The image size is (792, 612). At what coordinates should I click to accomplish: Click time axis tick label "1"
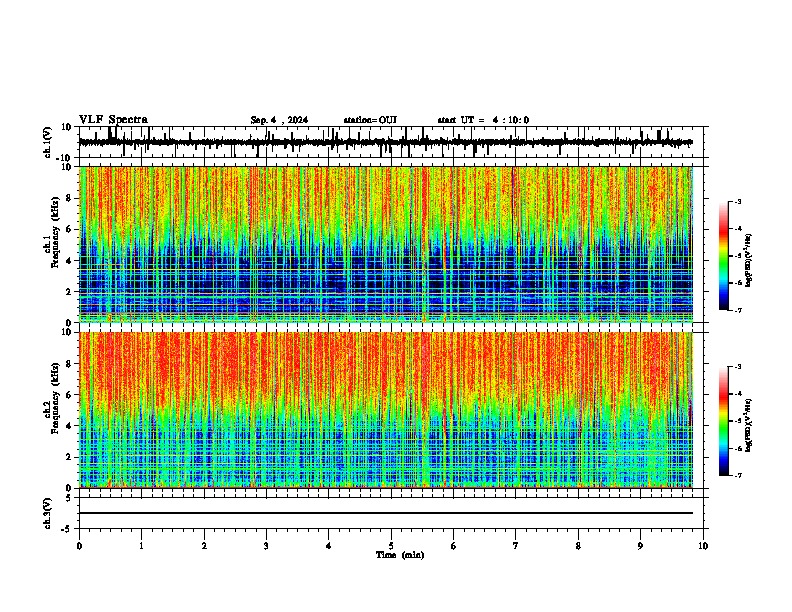tap(141, 546)
